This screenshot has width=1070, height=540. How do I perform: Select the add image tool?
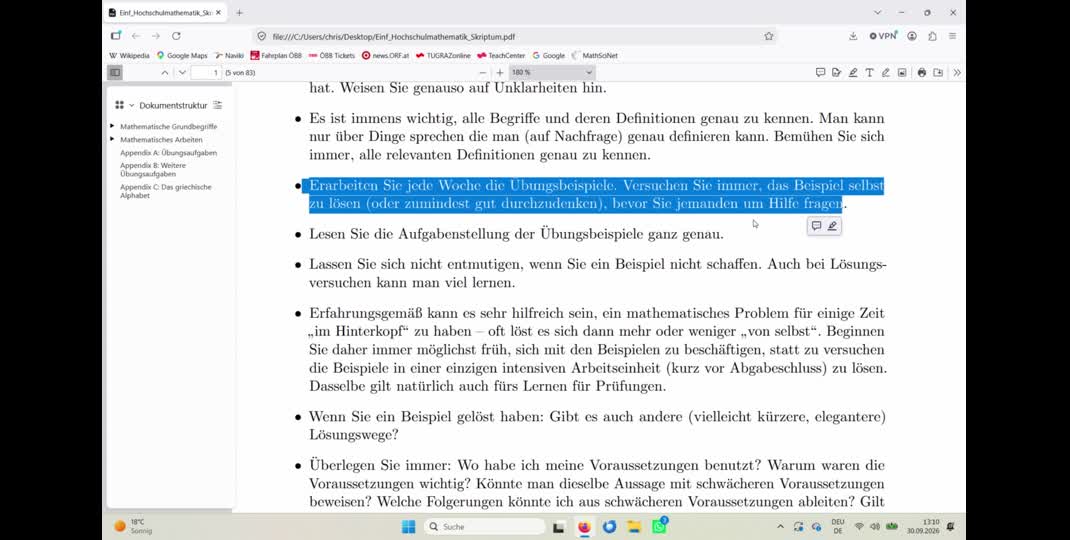902,72
